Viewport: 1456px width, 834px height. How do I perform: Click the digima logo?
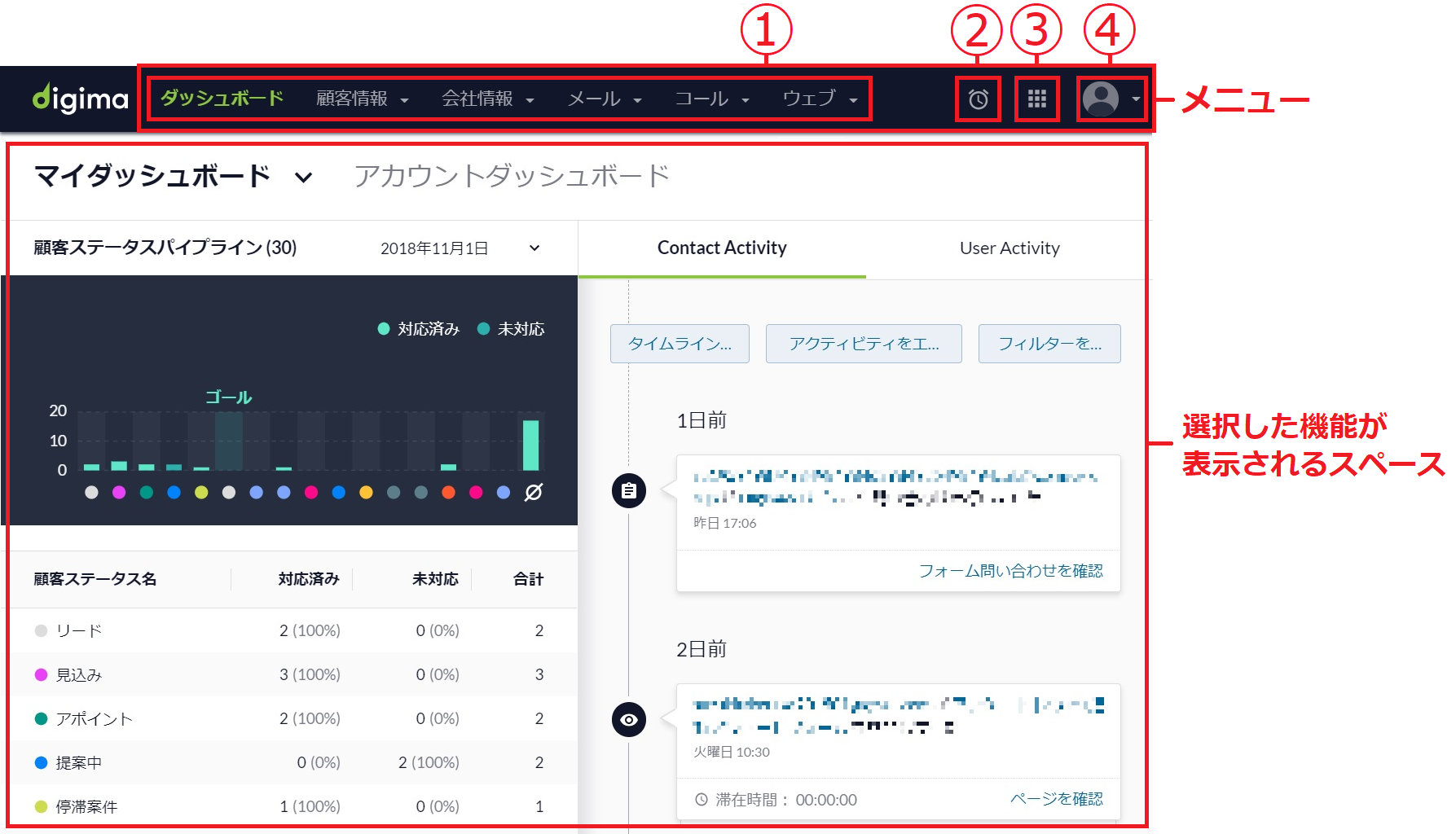pyautogui.click(x=78, y=99)
